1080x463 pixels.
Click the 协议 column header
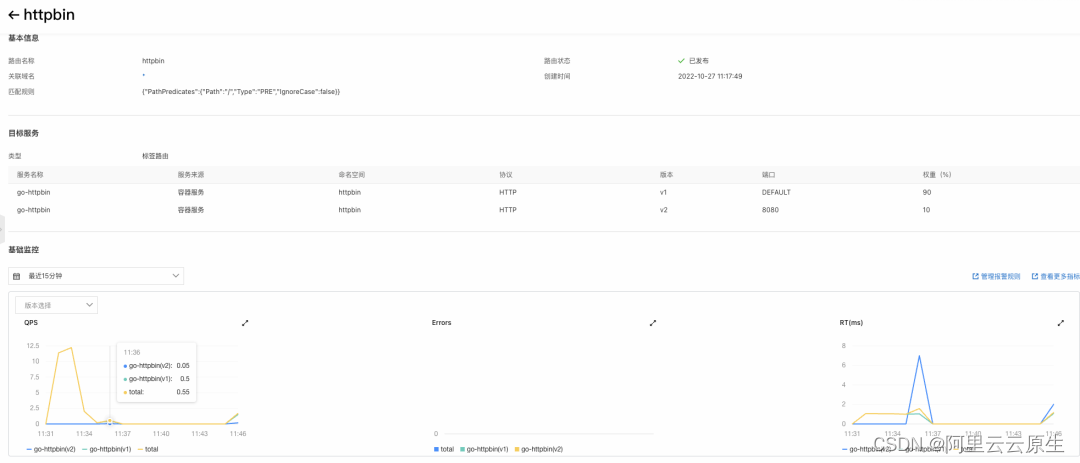coord(506,175)
